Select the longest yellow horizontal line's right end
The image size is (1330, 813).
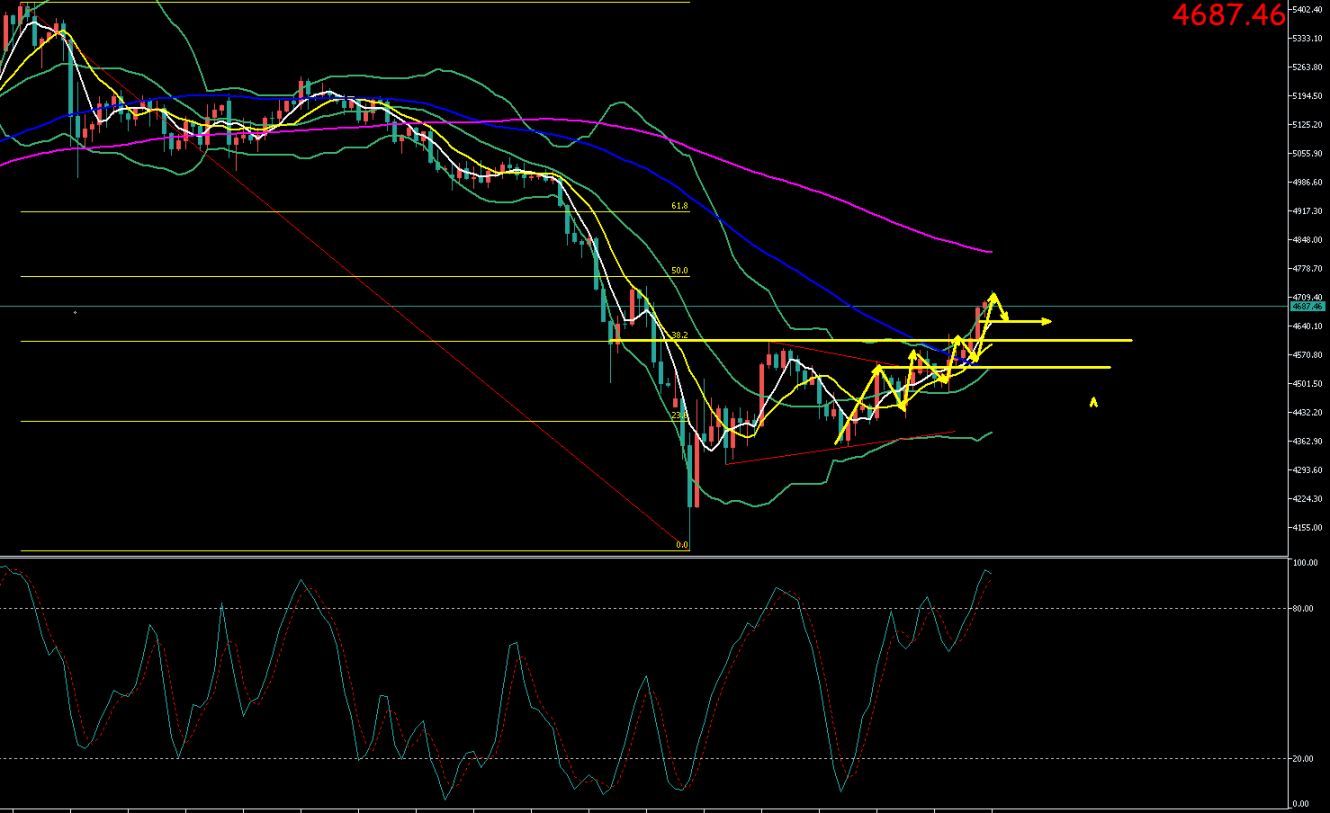coord(1128,341)
